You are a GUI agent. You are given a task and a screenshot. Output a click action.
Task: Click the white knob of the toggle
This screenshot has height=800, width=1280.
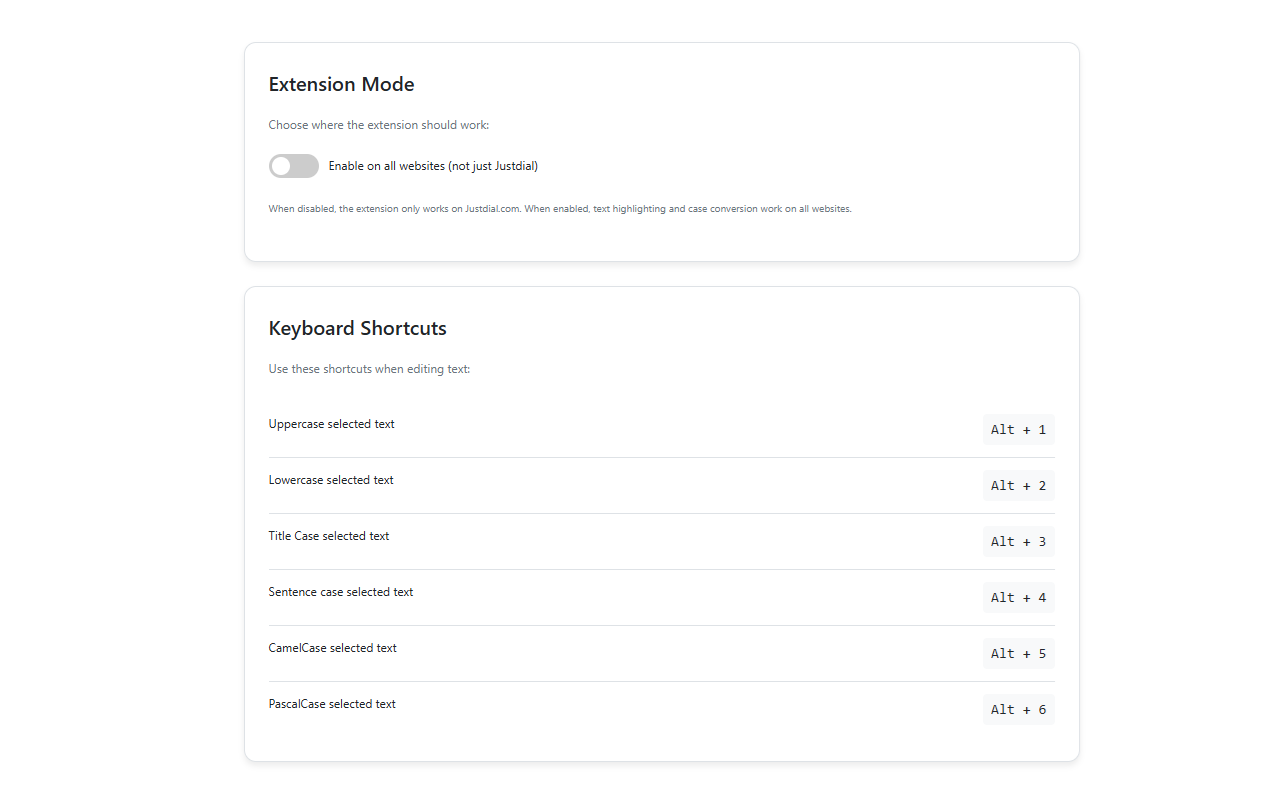[x=281, y=166]
